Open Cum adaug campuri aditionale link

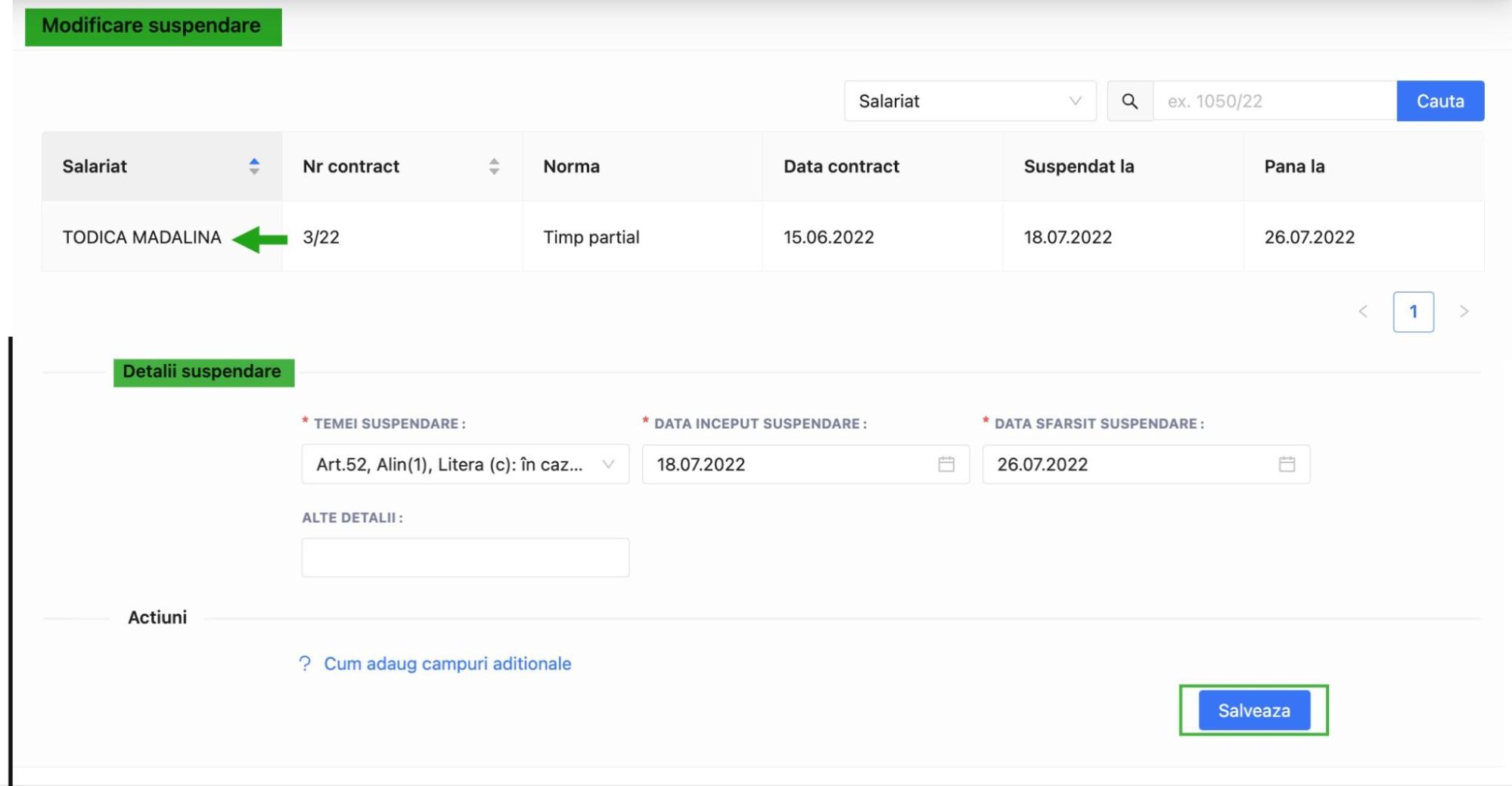tap(448, 664)
